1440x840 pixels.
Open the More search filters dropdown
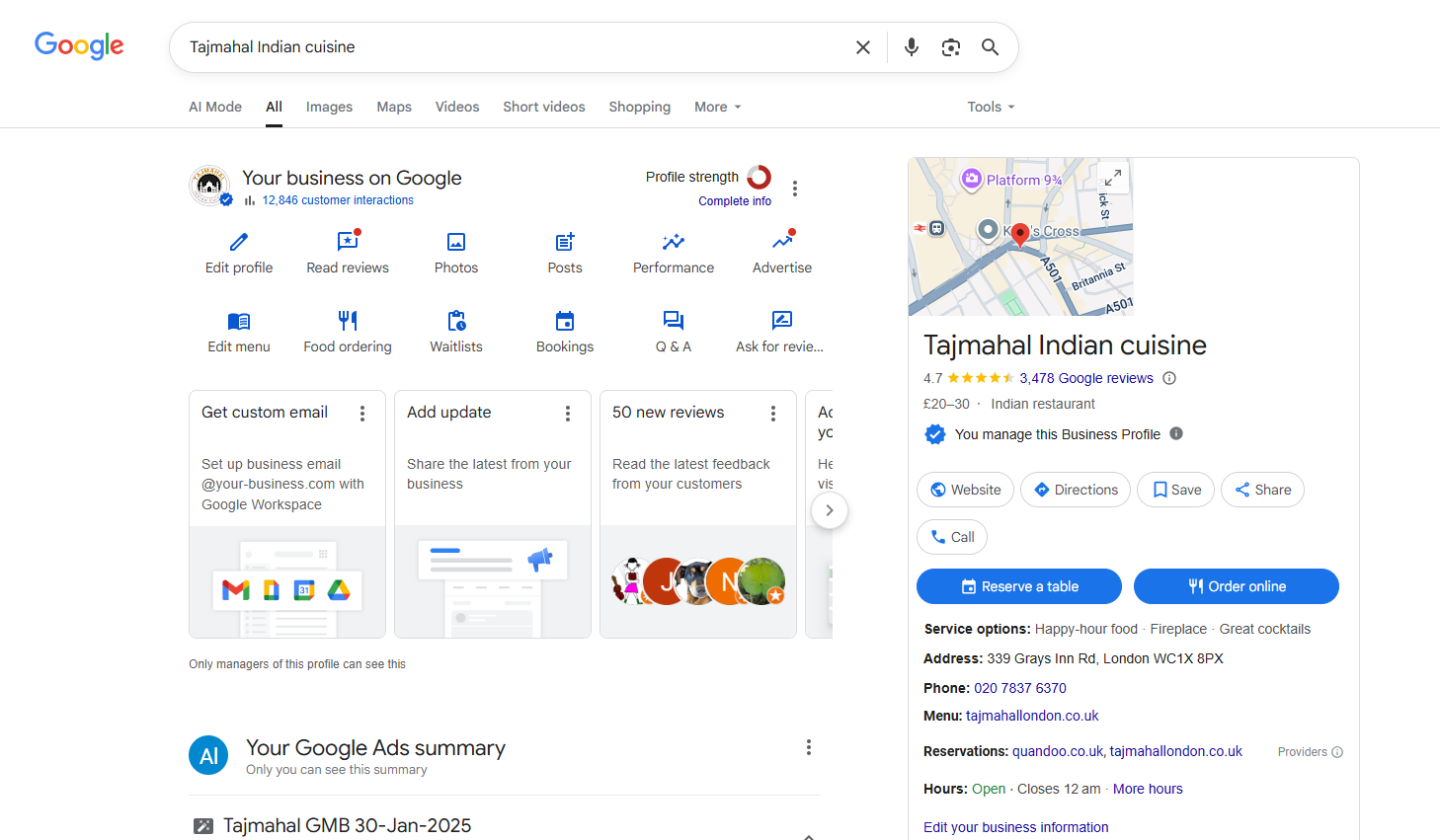click(717, 107)
